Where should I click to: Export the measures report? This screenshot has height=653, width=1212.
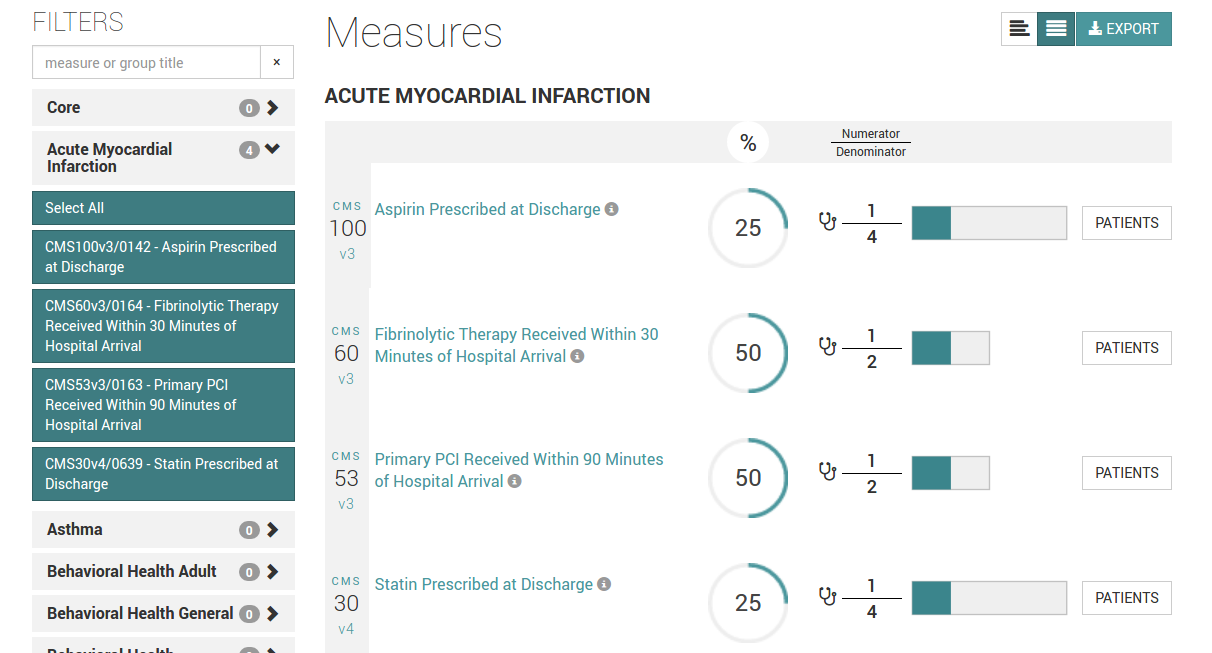click(1123, 29)
